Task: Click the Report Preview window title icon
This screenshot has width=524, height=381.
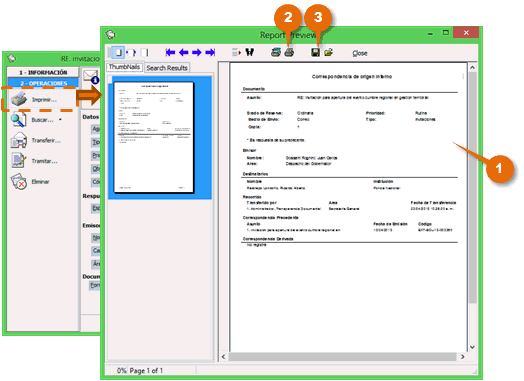Action: pyautogui.click(x=111, y=35)
